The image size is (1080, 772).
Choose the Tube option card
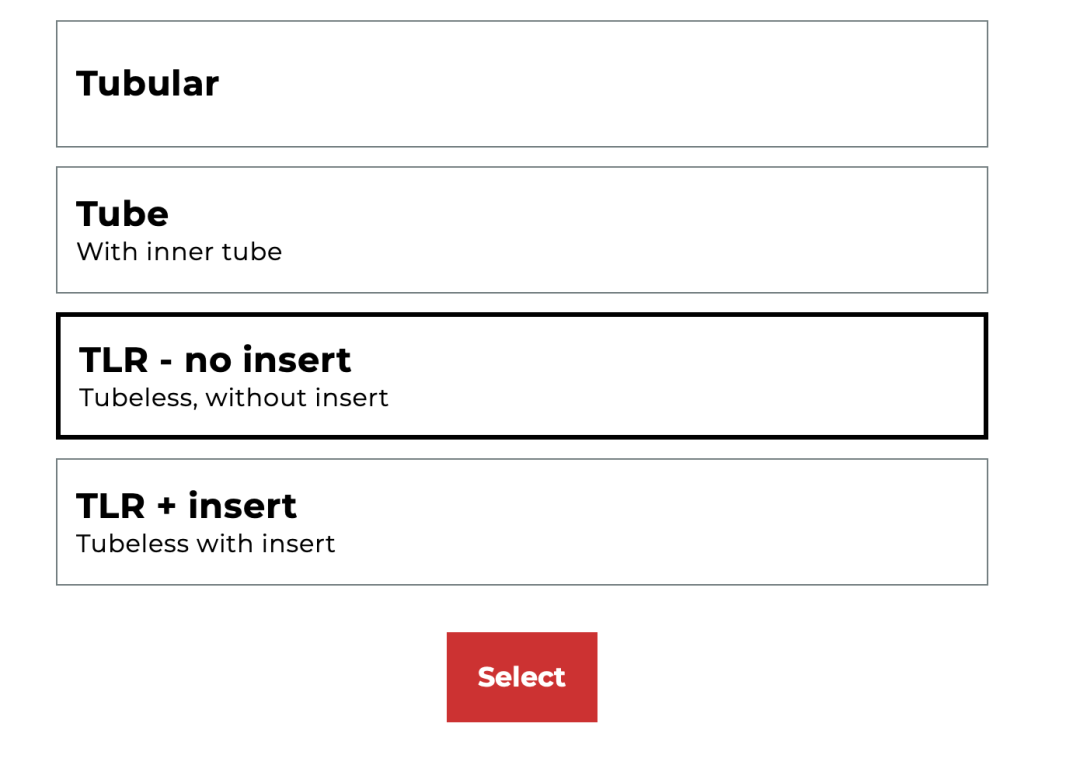coord(521,230)
